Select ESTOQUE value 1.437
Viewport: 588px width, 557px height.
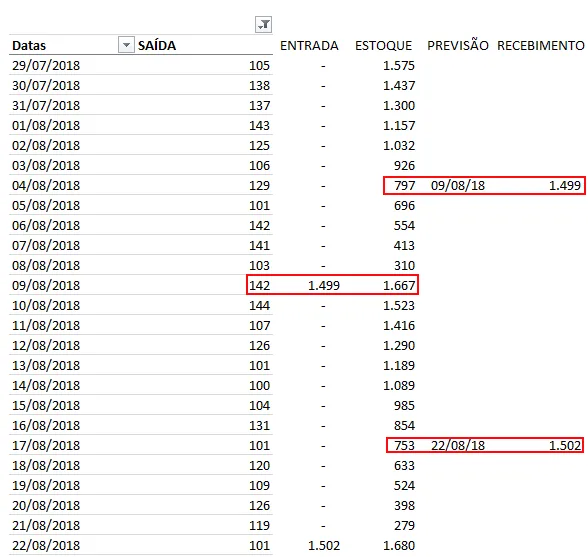399,86
